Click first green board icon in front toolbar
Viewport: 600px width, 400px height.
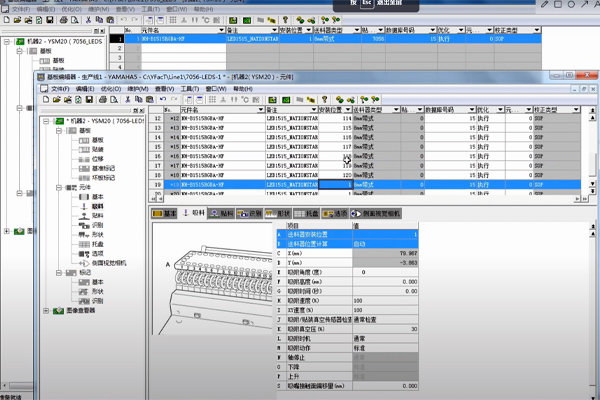coord(272,100)
